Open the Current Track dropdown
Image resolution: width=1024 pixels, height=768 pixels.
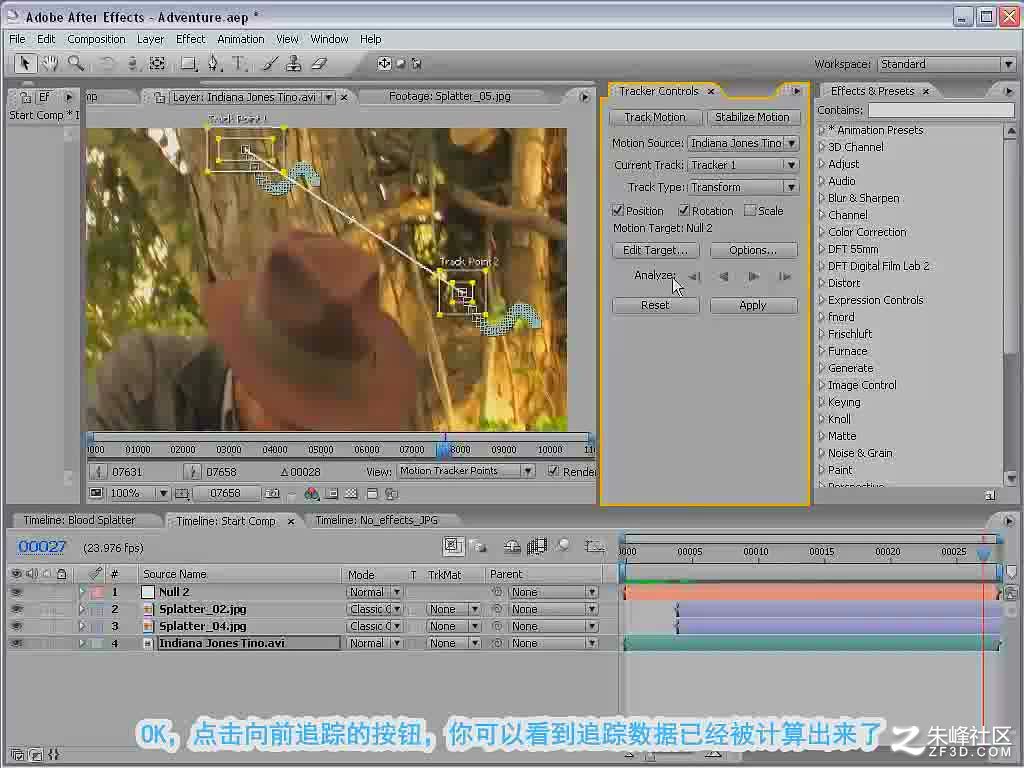743,165
